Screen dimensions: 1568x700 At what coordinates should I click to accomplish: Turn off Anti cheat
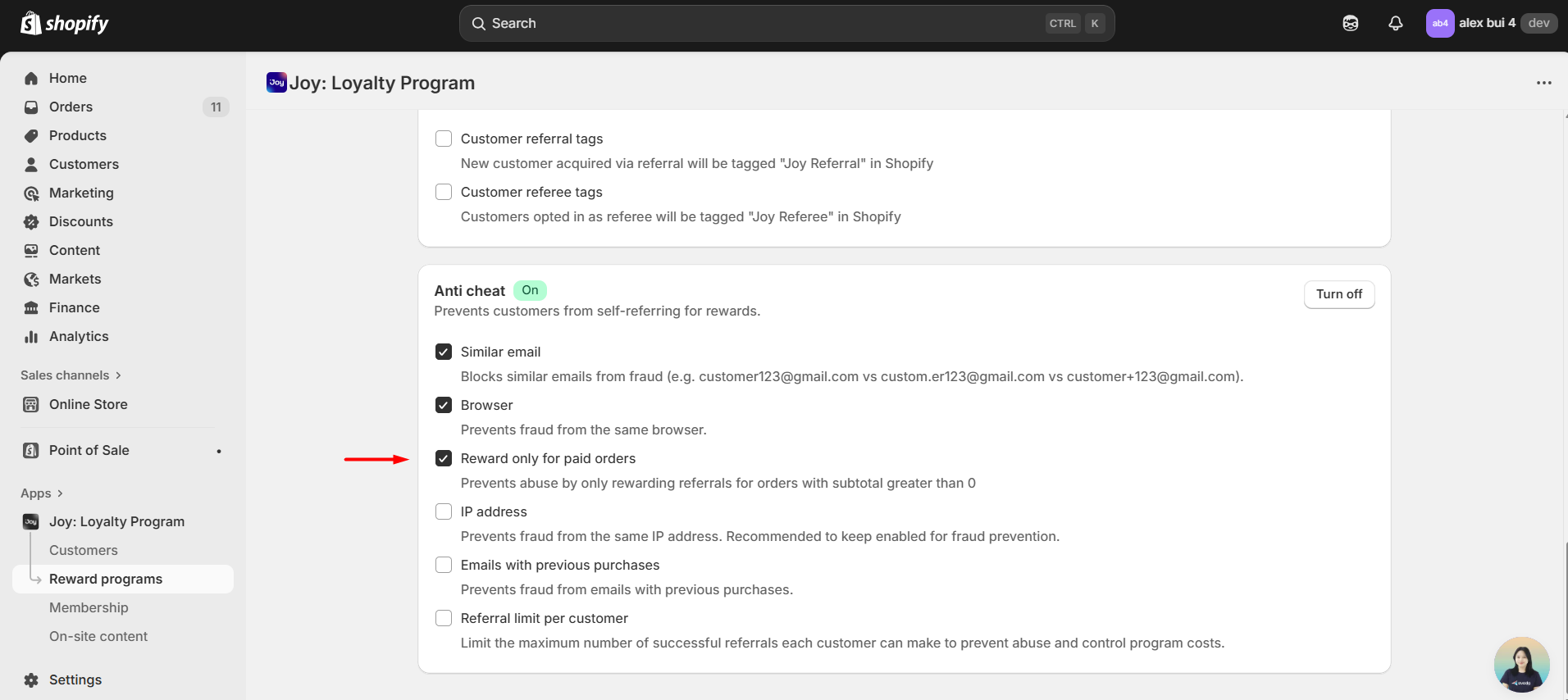click(1338, 295)
